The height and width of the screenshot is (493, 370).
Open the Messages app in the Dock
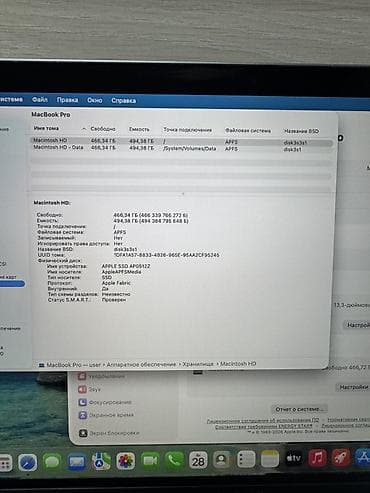pyautogui.click(x=52, y=462)
